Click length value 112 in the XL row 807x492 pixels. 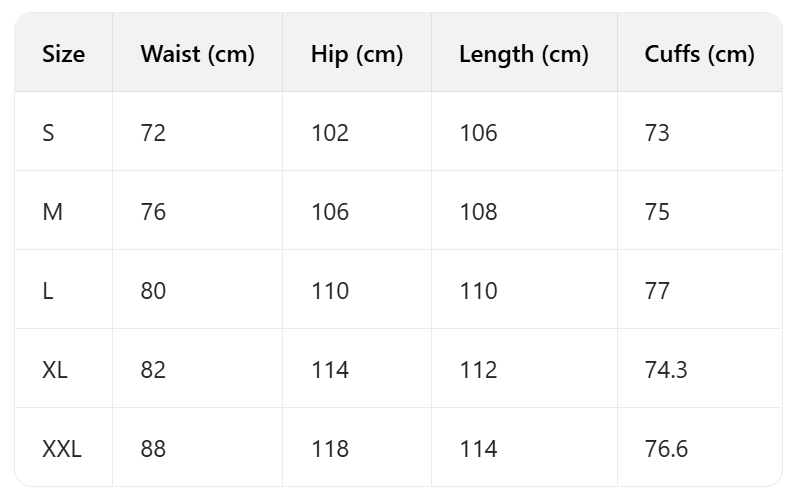point(478,370)
